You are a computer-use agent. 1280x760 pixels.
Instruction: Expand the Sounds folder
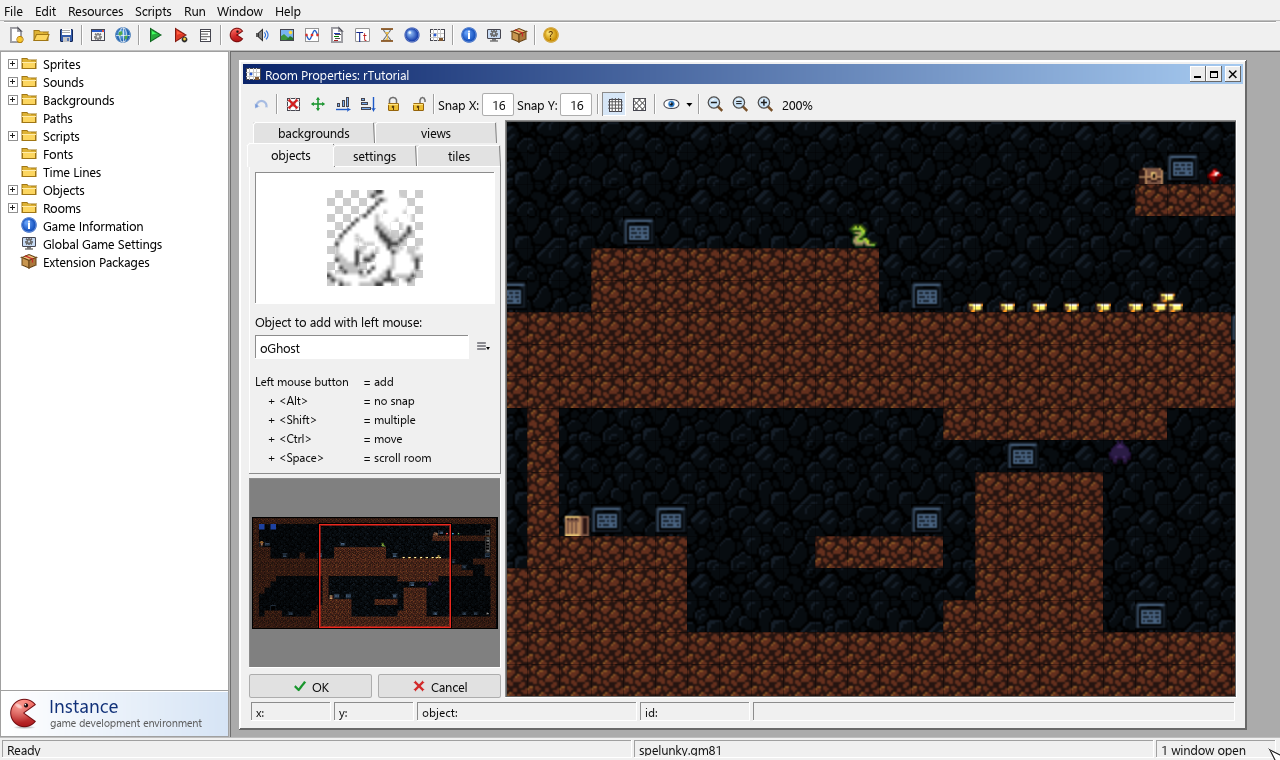point(13,82)
